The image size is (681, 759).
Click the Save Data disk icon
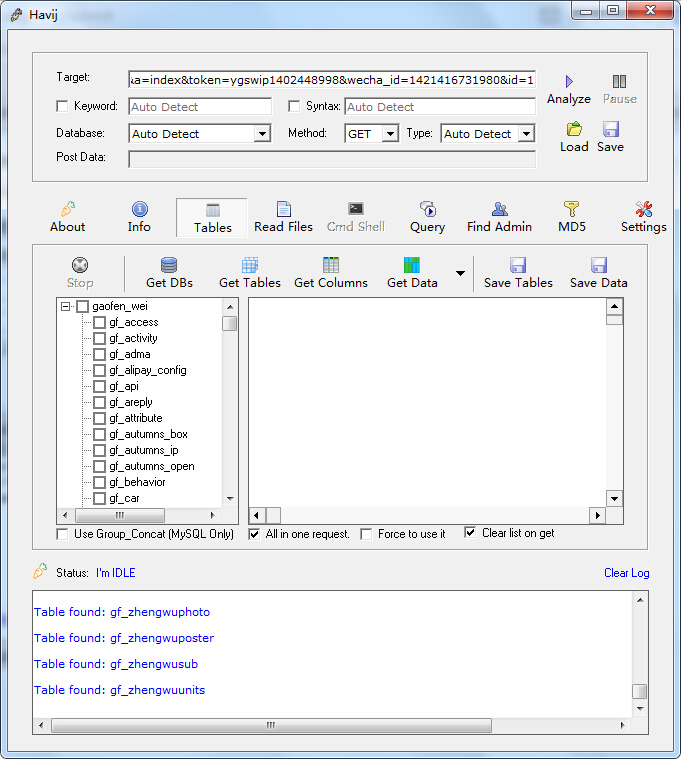(599, 265)
